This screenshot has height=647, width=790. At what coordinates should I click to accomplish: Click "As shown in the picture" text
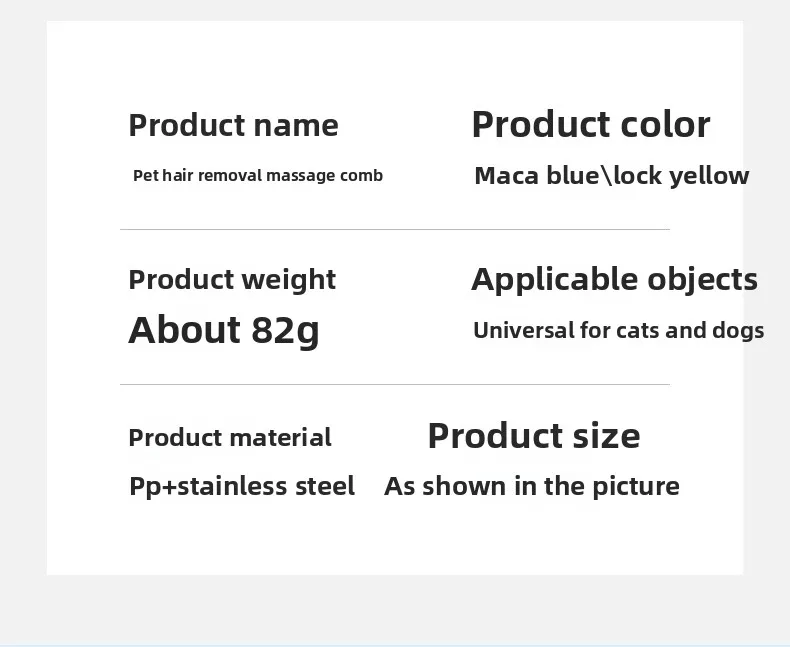pos(531,487)
